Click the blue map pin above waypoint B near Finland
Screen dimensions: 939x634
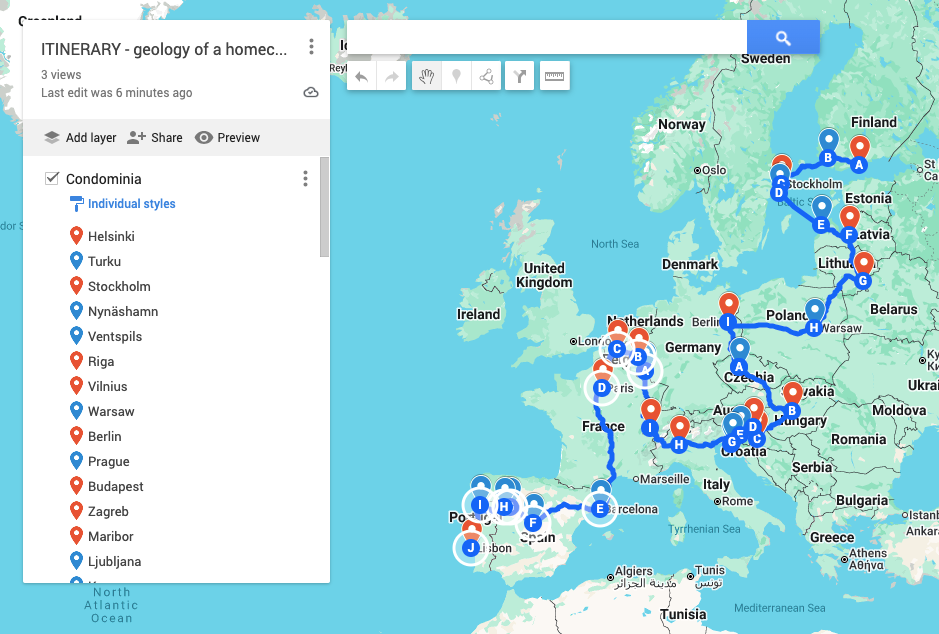tap(828, 141)
